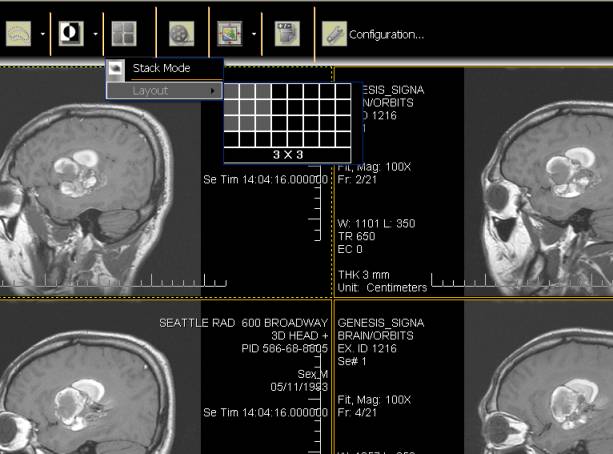Pick the 1 x 8 cell in layout grid picker

point(343,92)
